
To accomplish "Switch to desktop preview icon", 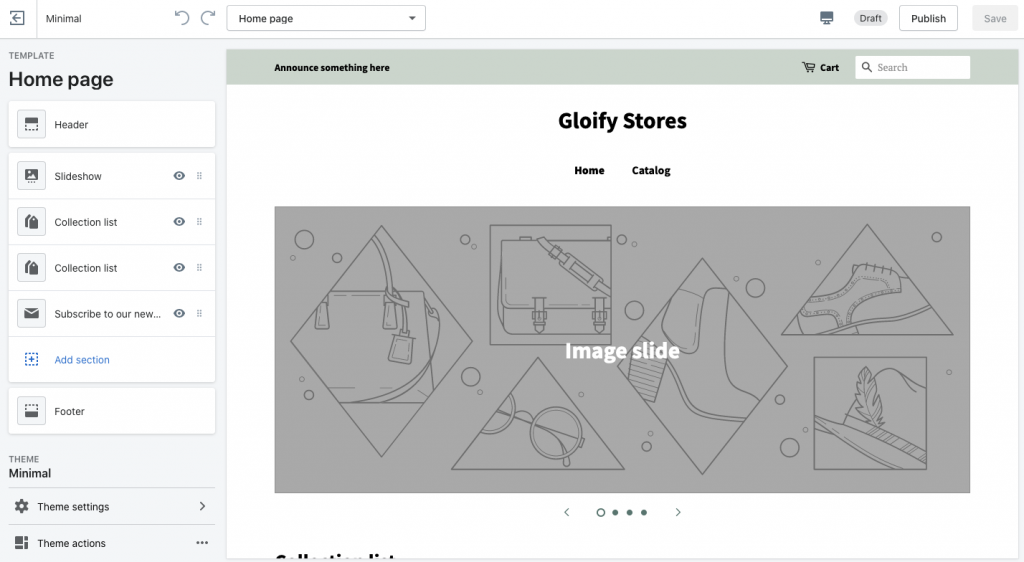I will [826, 18].
